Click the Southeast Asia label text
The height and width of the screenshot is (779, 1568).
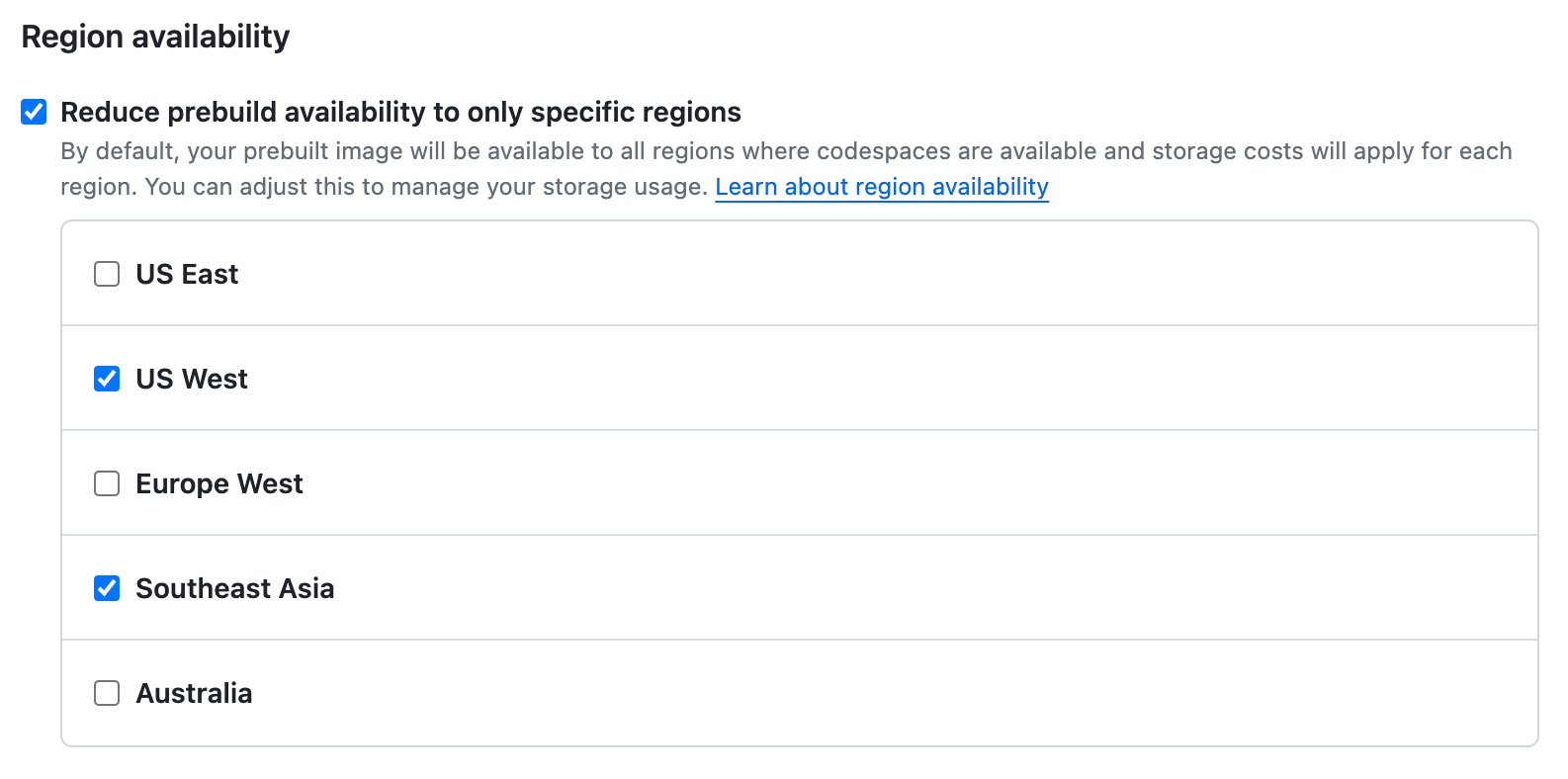(x=235, y=588)
